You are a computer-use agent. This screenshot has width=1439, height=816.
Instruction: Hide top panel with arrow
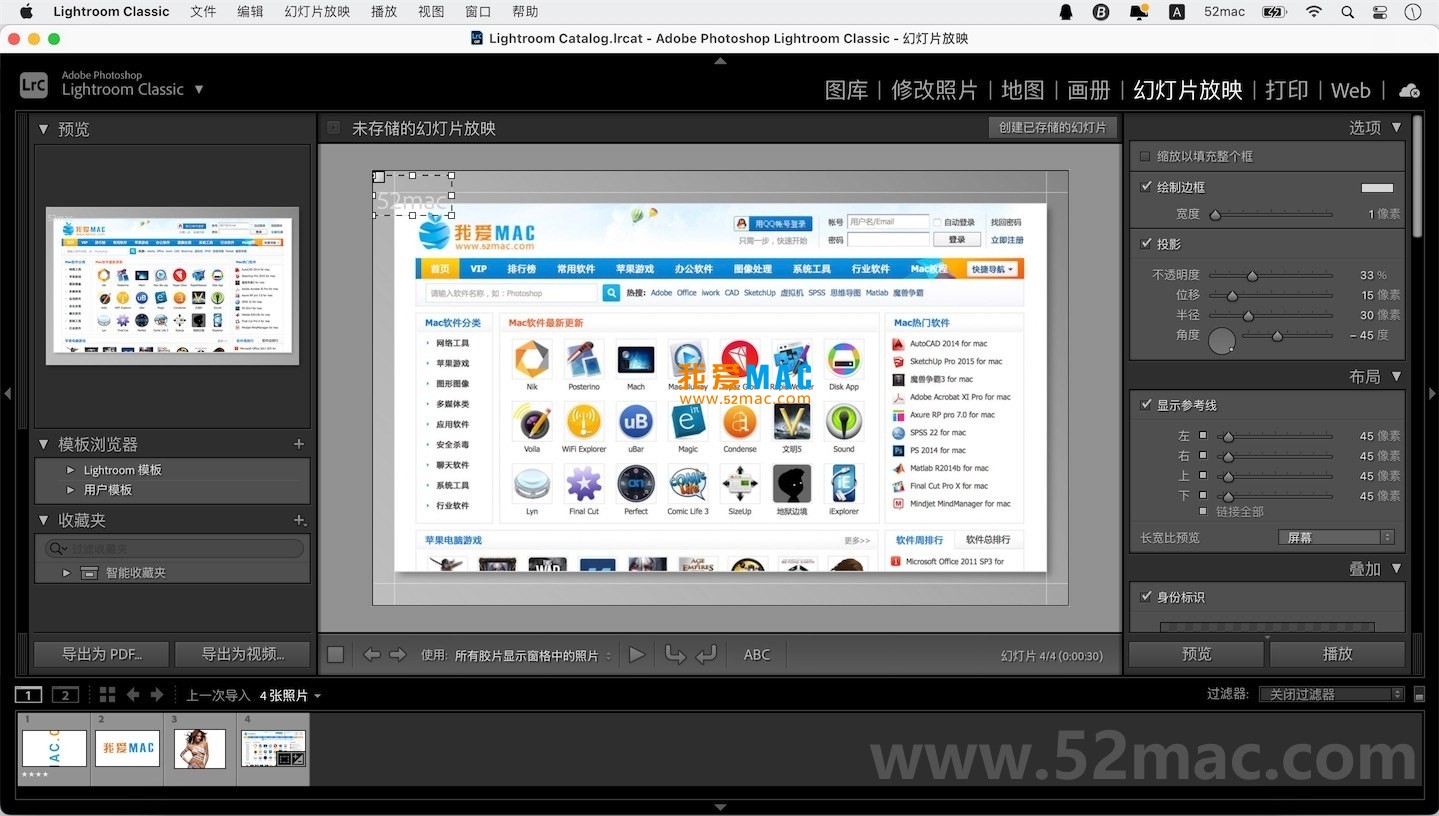(720, 62)
